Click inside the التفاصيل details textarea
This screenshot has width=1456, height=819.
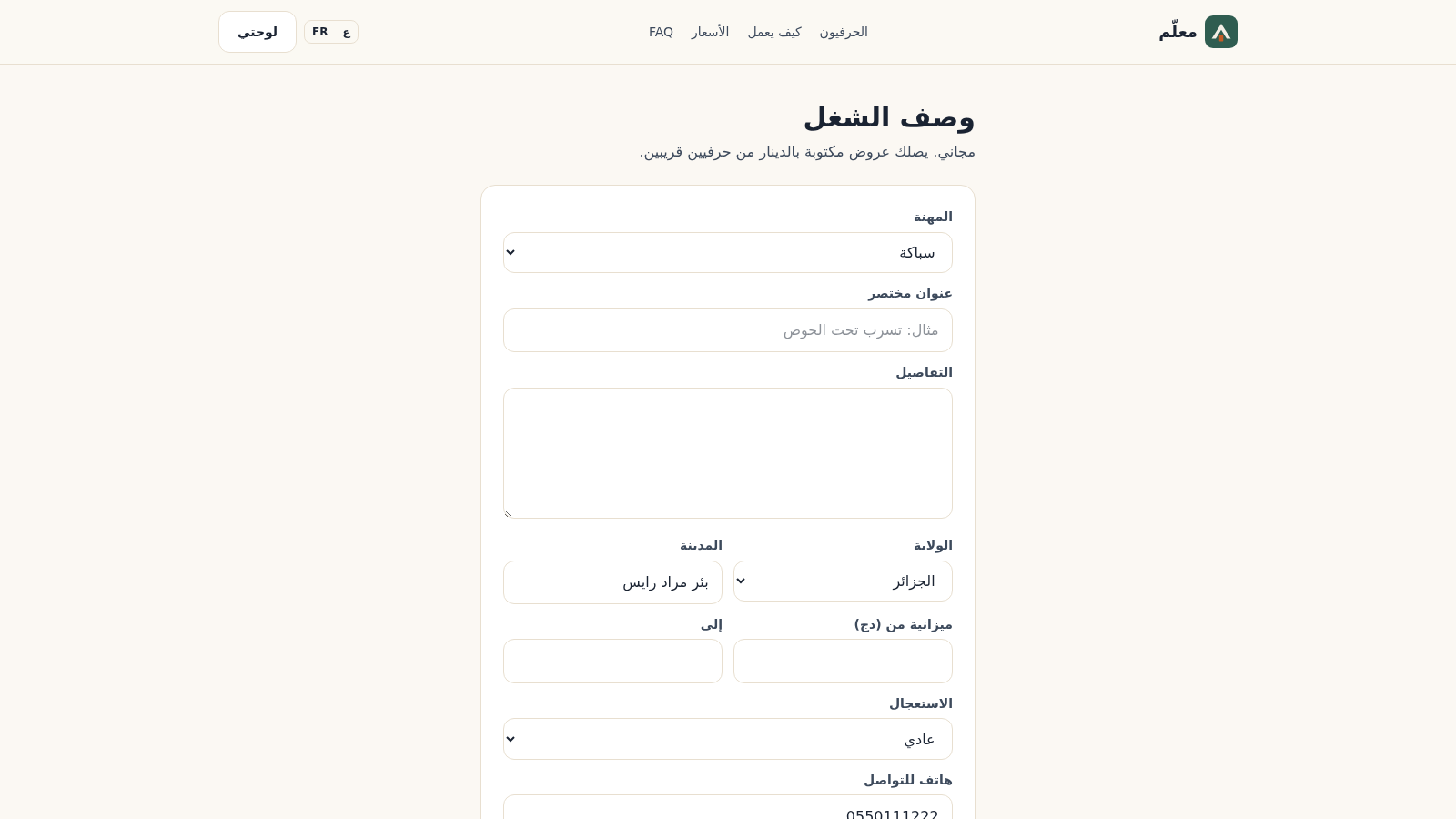(728, 453)
